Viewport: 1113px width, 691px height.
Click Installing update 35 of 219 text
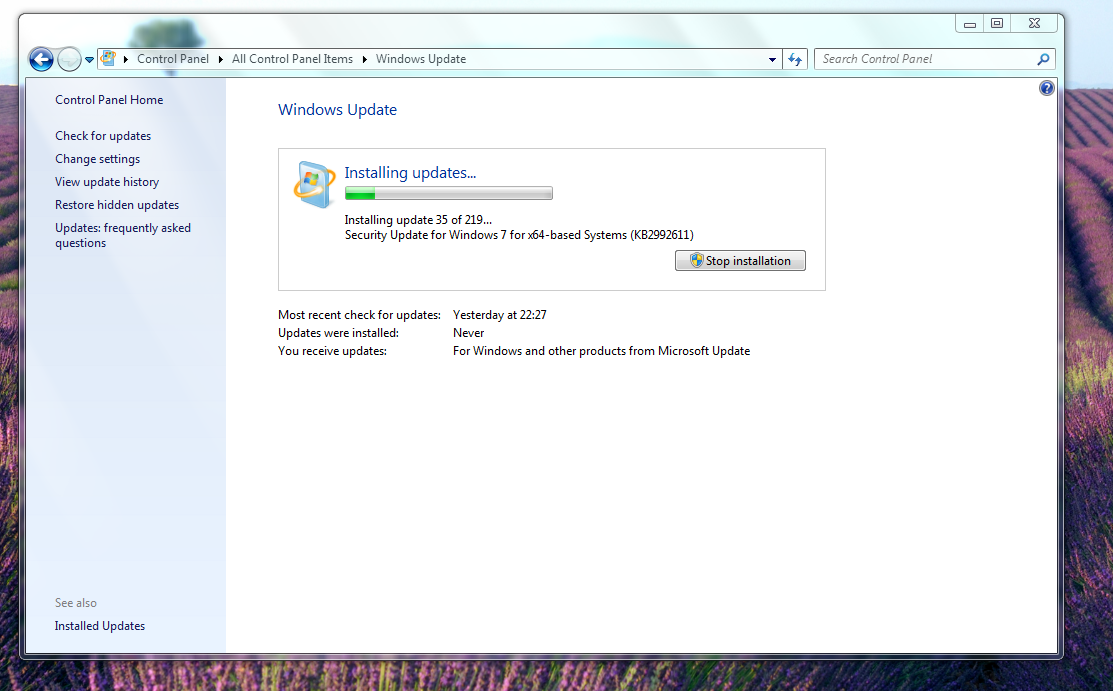(418, 220)
